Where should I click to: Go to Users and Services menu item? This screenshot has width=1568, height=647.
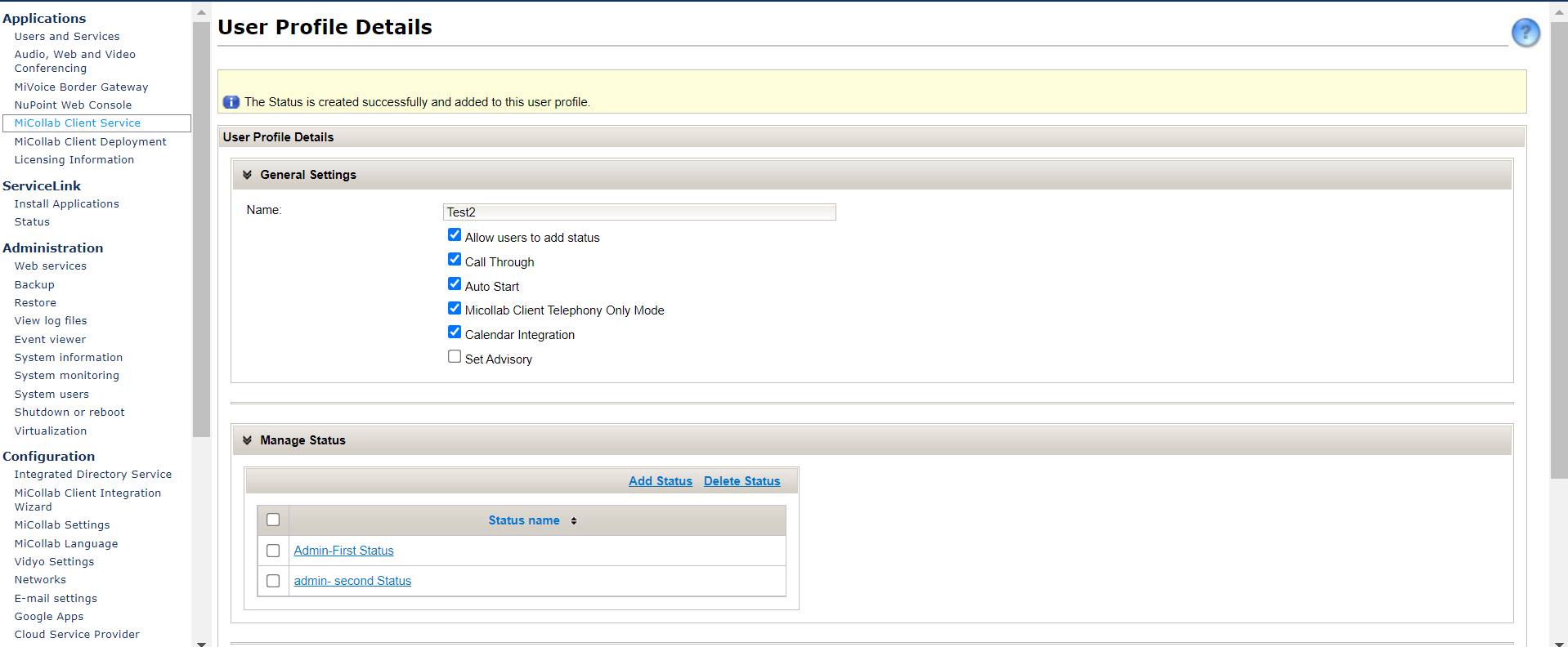pyautogui.click(x=67, y=37)
